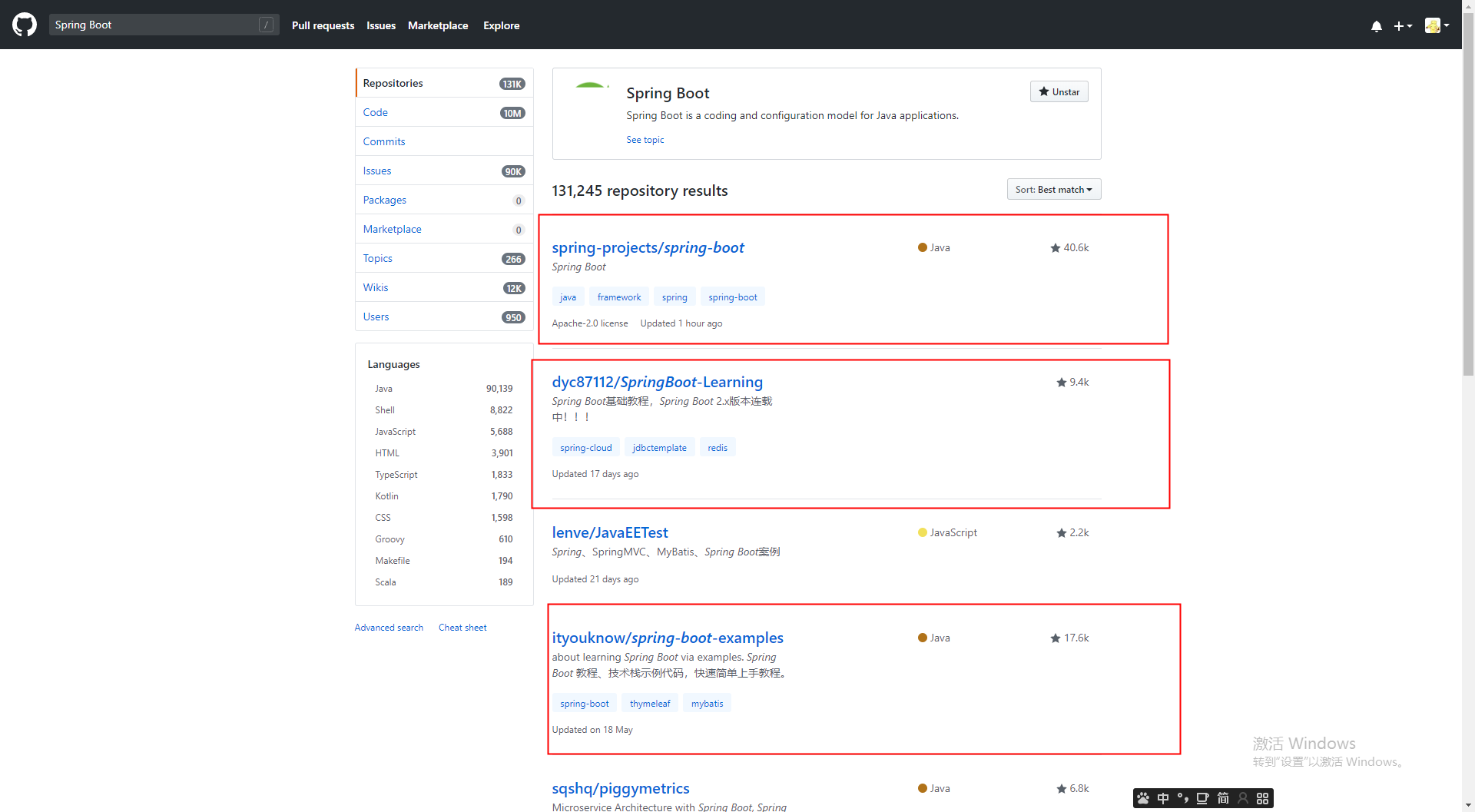Select the Code results tab
This screenshot has width=1475, height=812.
(376, 112)
